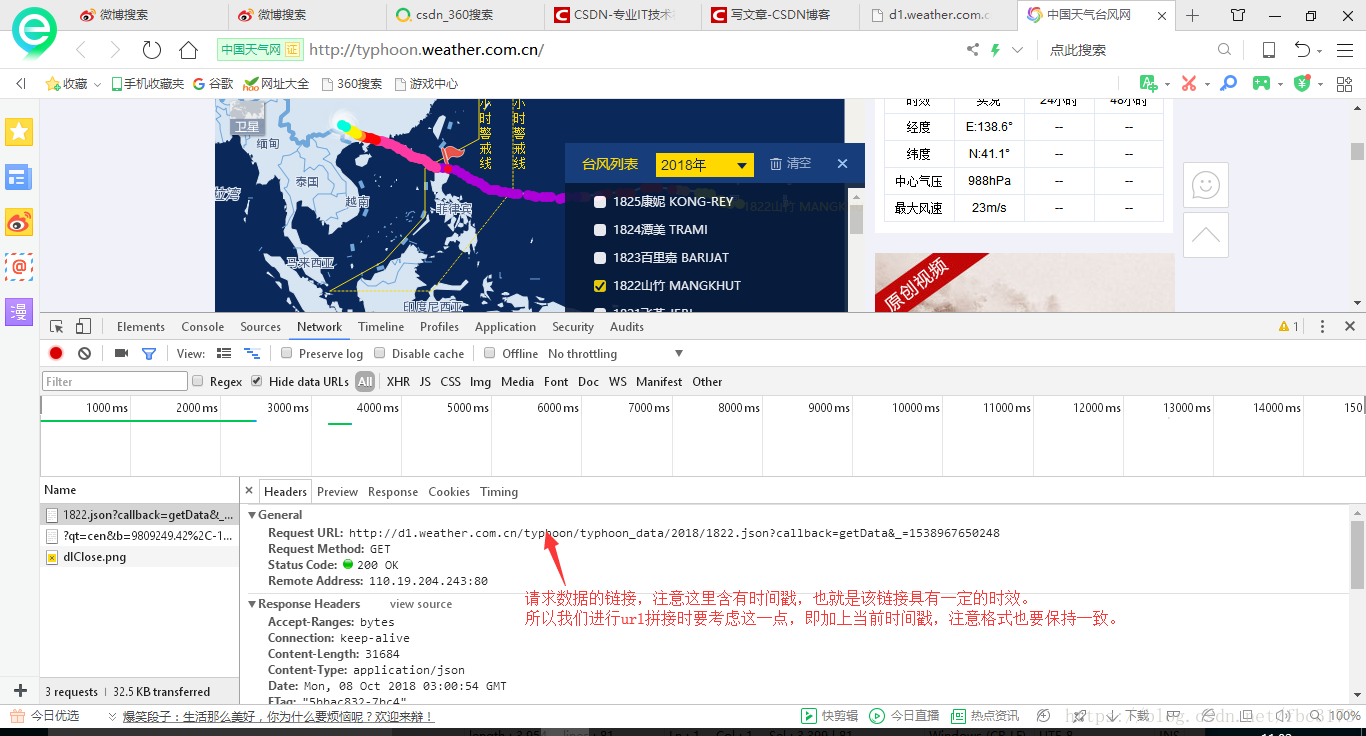Click the sidebar star favorites icon

19,131
